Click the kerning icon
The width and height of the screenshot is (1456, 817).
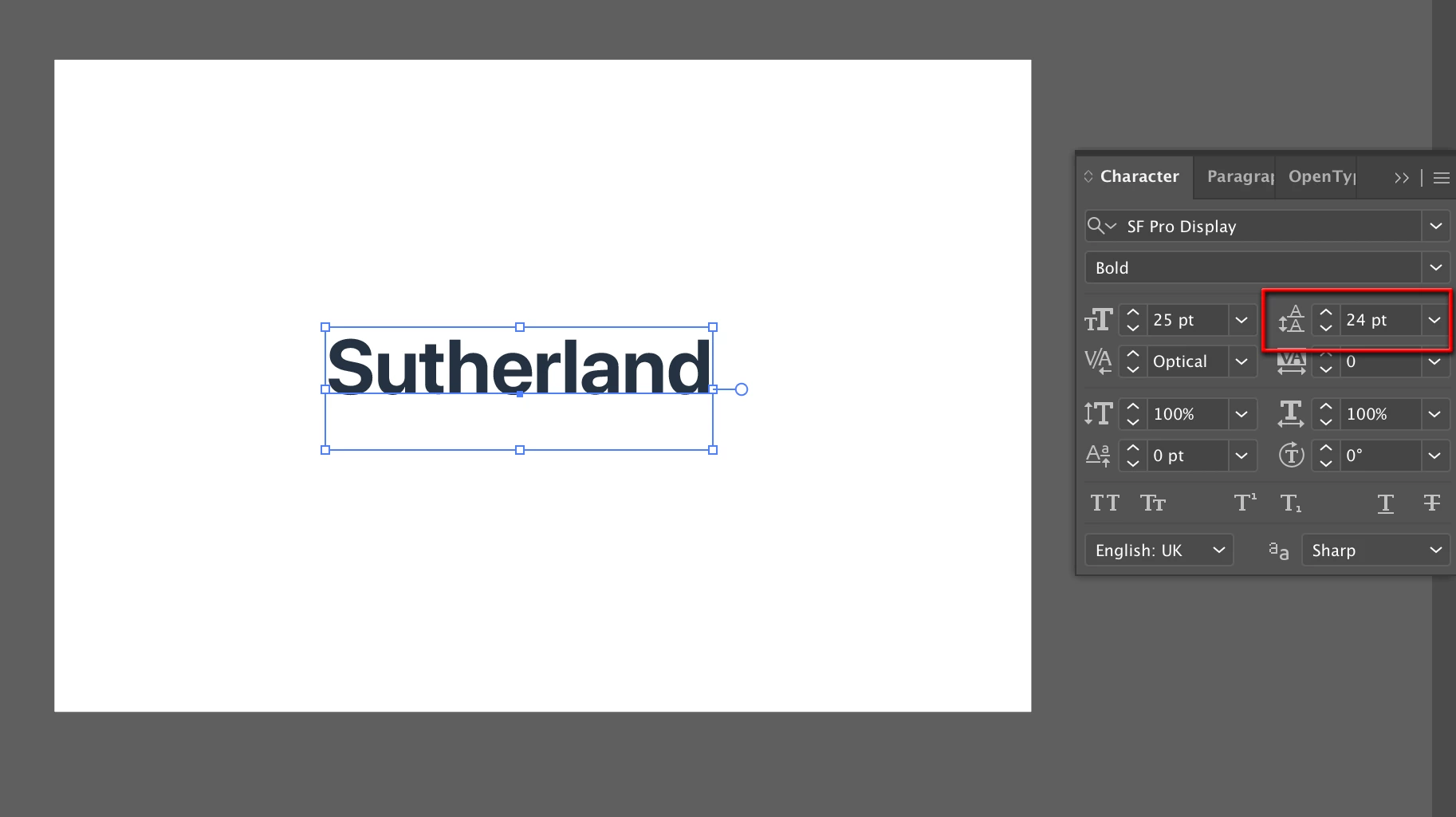click(1098, 361)
